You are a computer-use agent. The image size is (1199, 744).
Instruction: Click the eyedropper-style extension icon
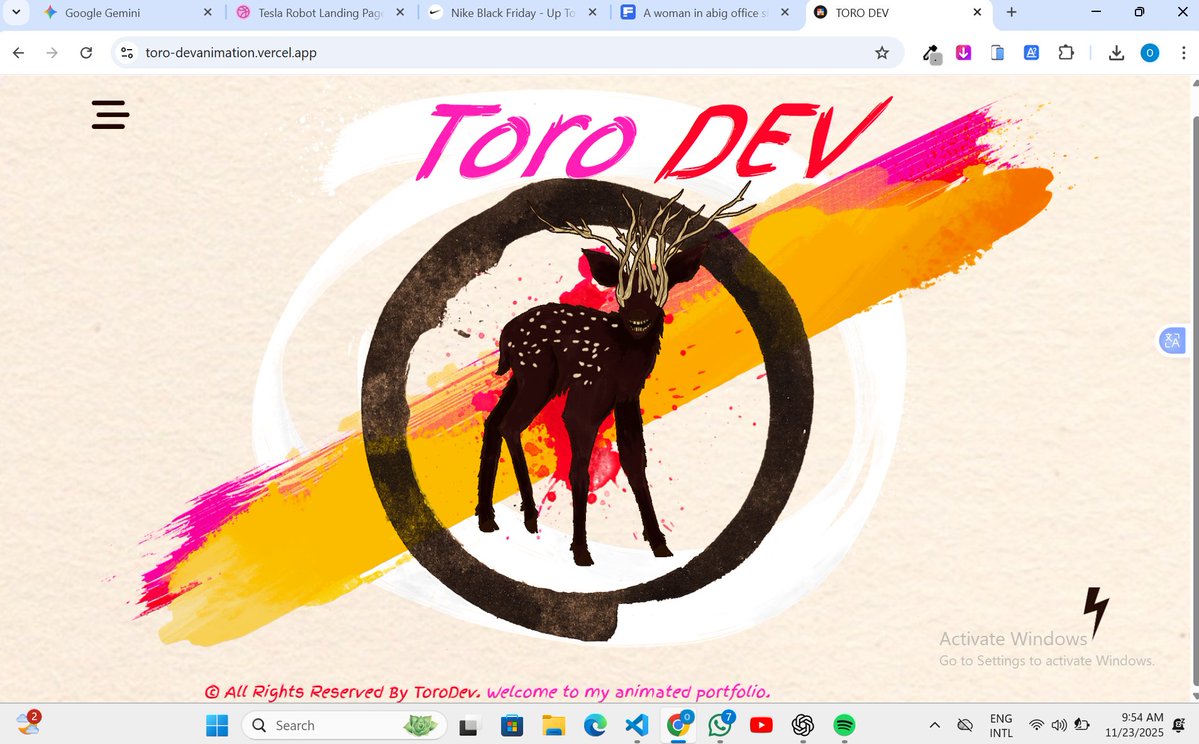coord(931,53)
